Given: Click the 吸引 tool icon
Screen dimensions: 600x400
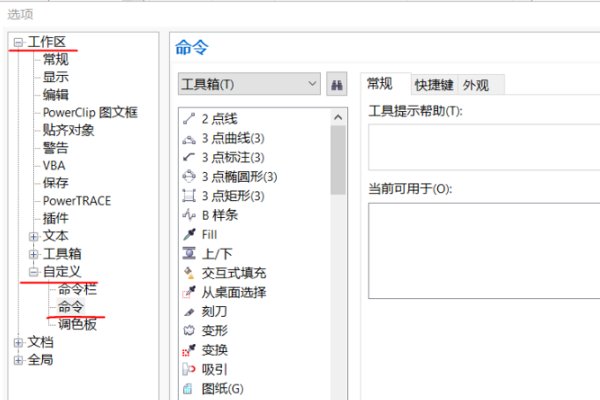Looking at the screenshot, I should click(x=189, y=369).
